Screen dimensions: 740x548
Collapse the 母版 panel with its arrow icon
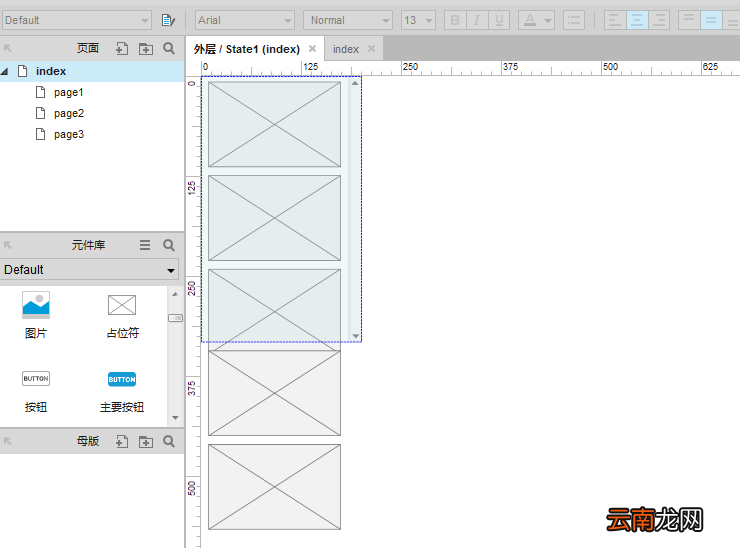tap(8, 441)
